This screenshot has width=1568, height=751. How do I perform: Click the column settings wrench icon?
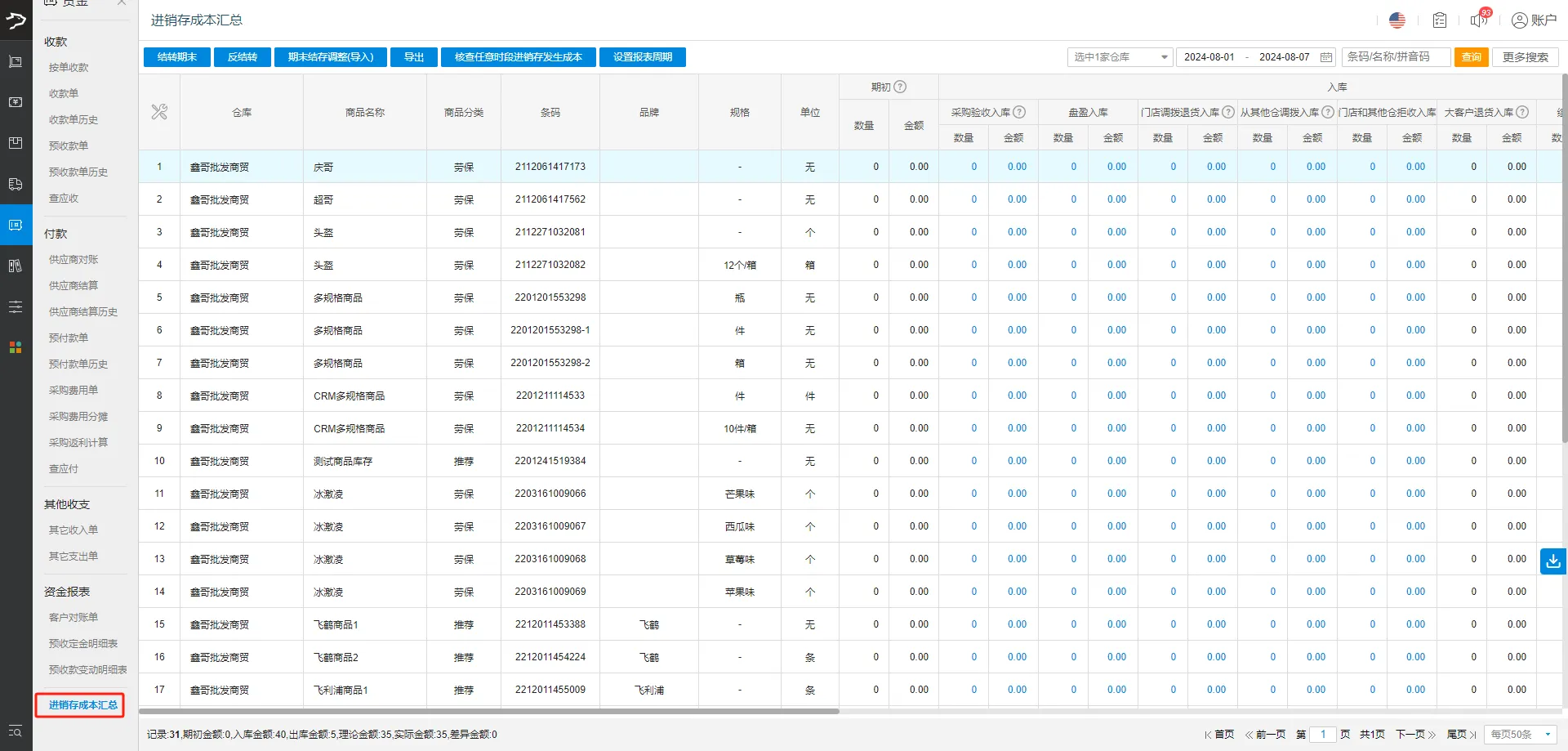coord(159,112)
